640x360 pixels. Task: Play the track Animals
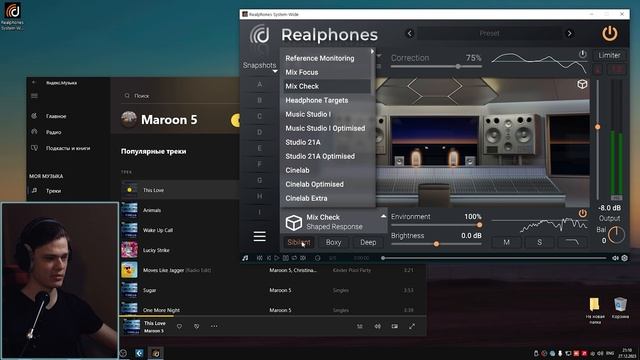pyautogui.click(x=152, y=210)
